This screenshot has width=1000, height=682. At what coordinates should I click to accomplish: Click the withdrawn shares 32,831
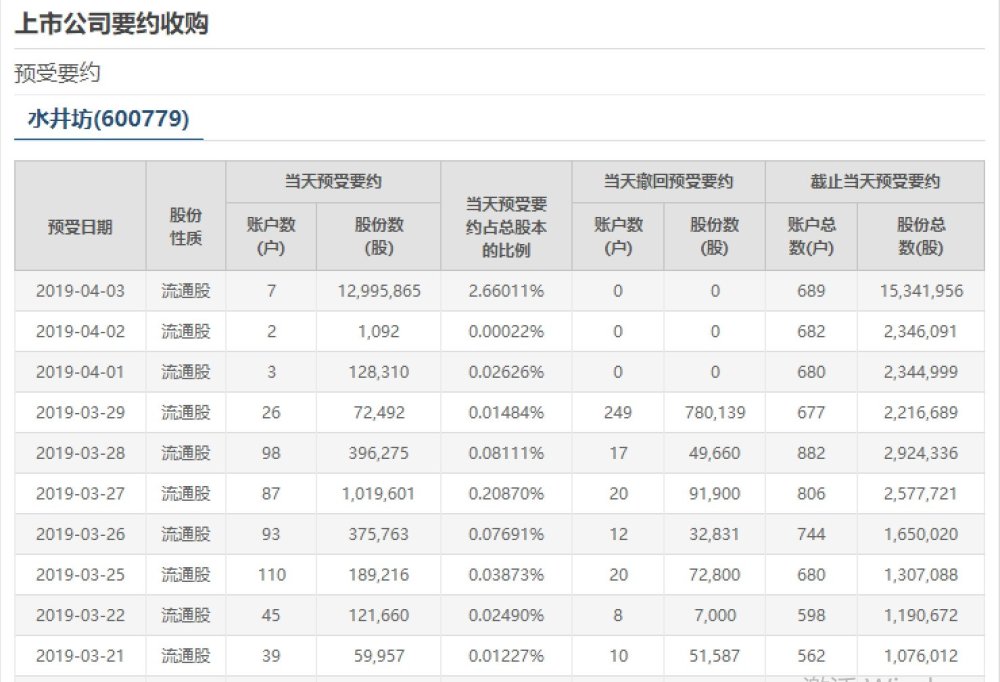tap(715, 534)
